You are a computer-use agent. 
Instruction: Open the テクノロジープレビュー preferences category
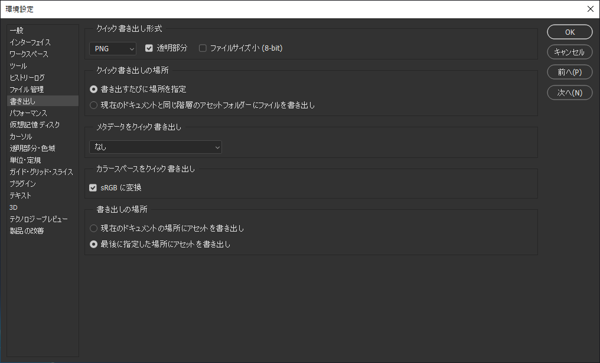38,219
